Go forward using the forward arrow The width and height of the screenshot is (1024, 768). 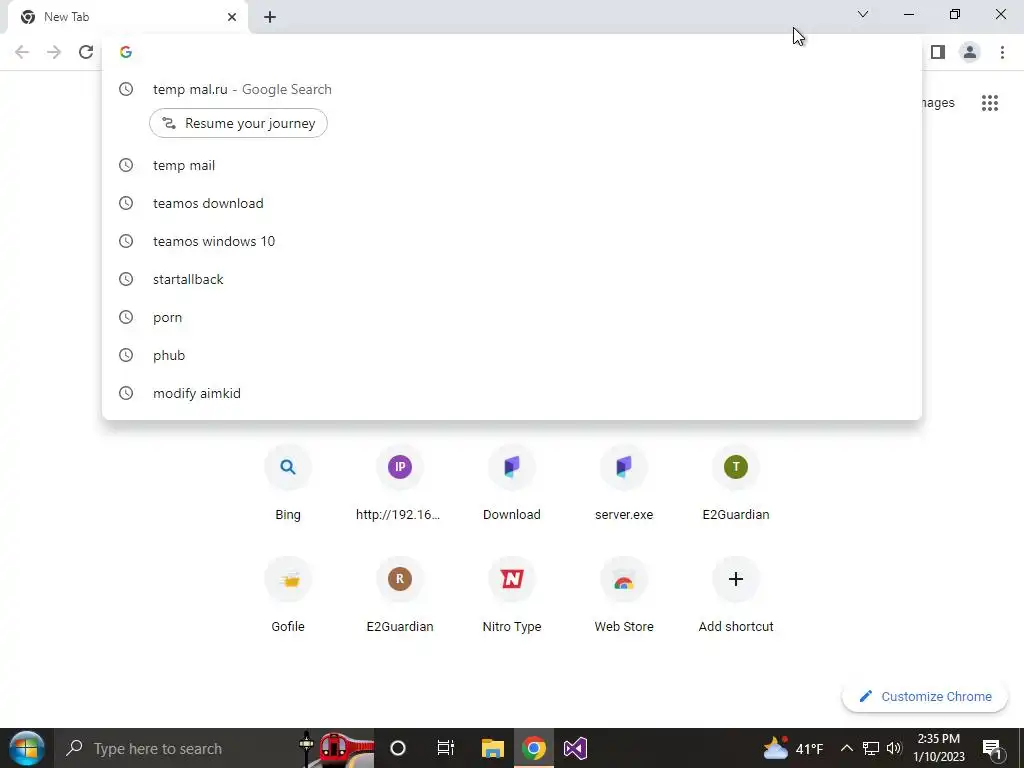(x=54, y=52)
